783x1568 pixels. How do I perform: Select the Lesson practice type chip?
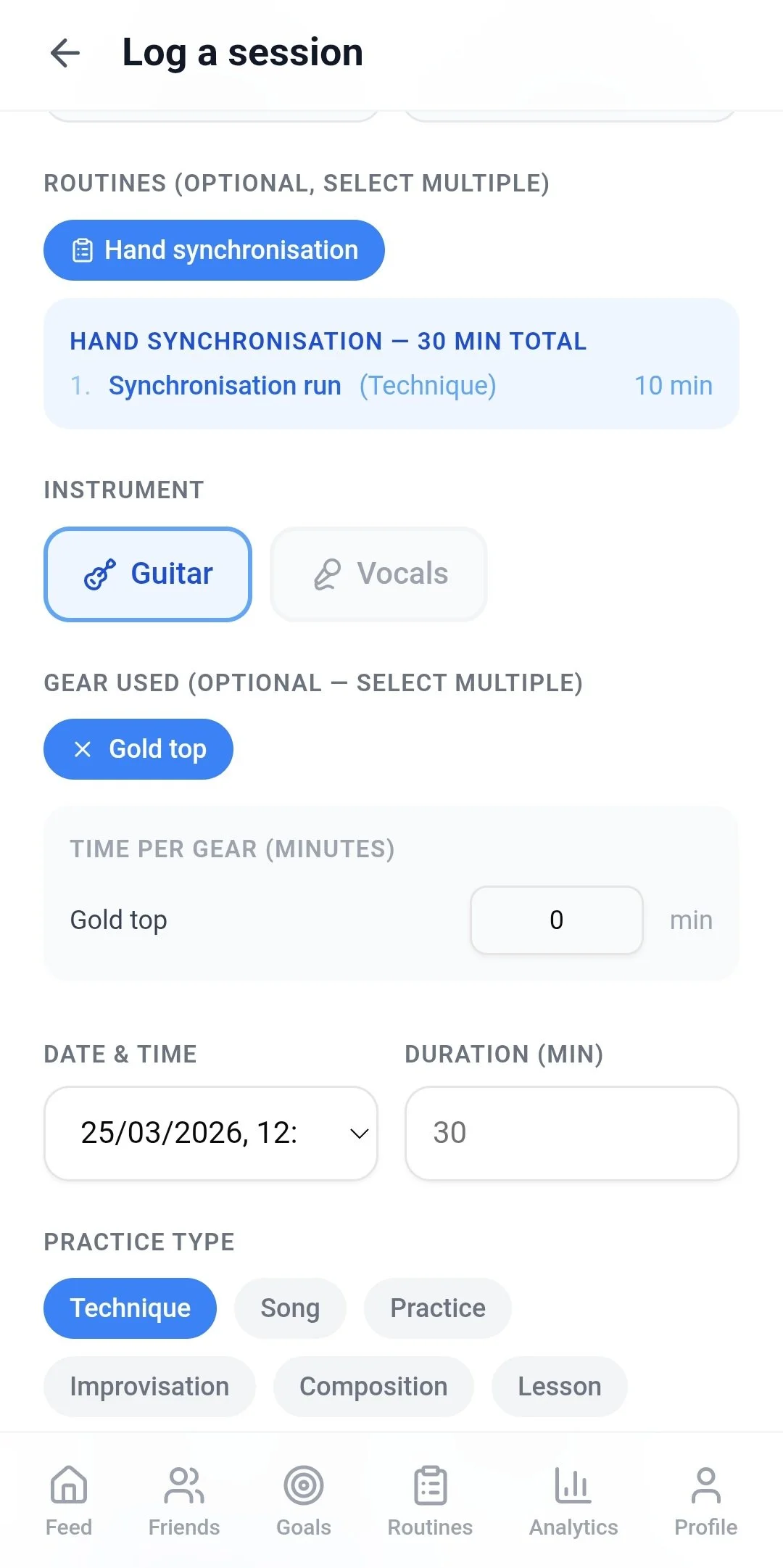click(x=559, y=1387)
